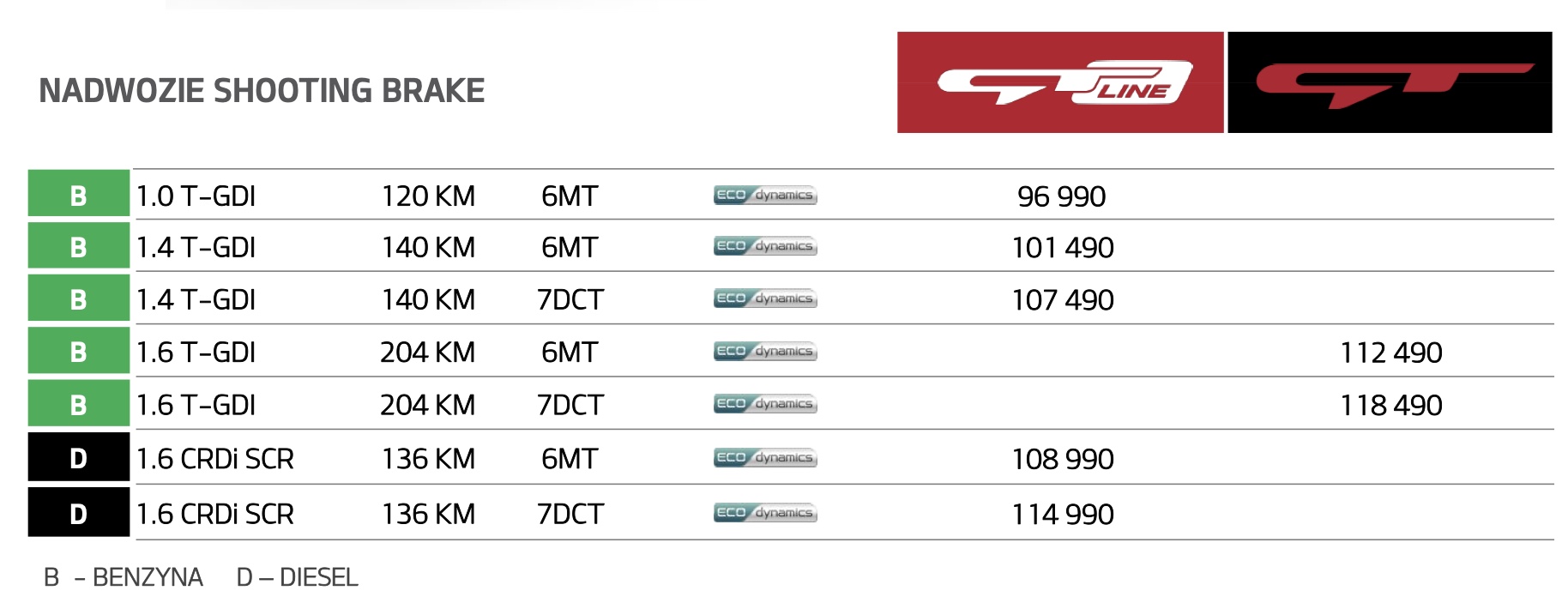Click ECO dynamics badge in 1.6 CRDi 7DCT row

(x=765, y=513)
